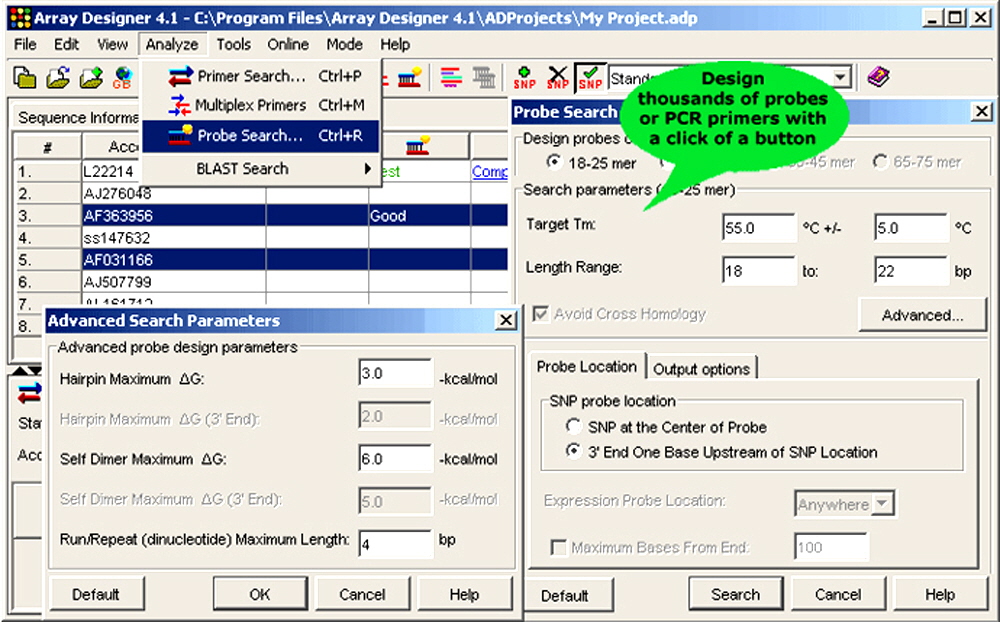Screen dimensions: 1000x622
Task: Close the Advanced Search Parameters dialog
Action: tap(506, 320)
